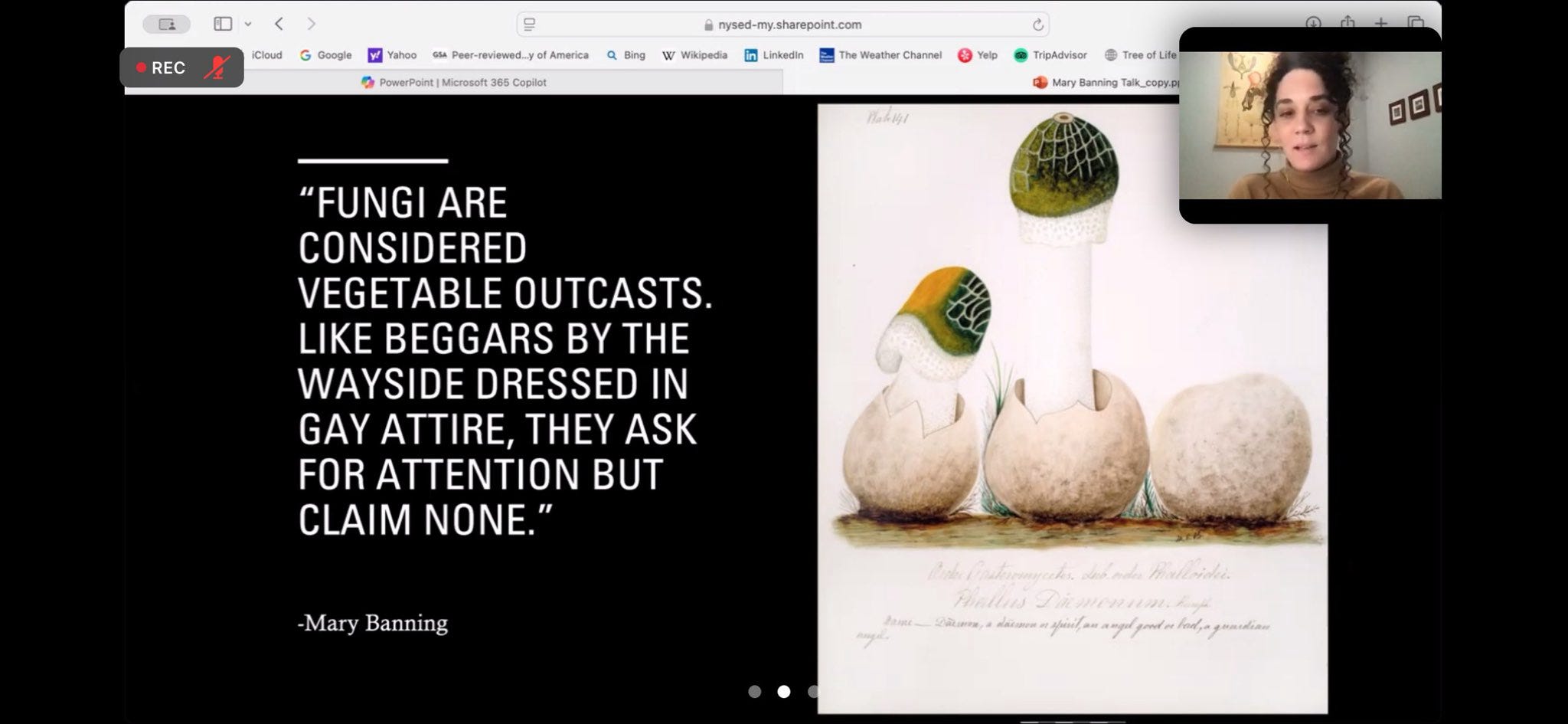The image size is (1568, 724).
Task: Toggle the muted microphone icon
Action: [217, 67]
